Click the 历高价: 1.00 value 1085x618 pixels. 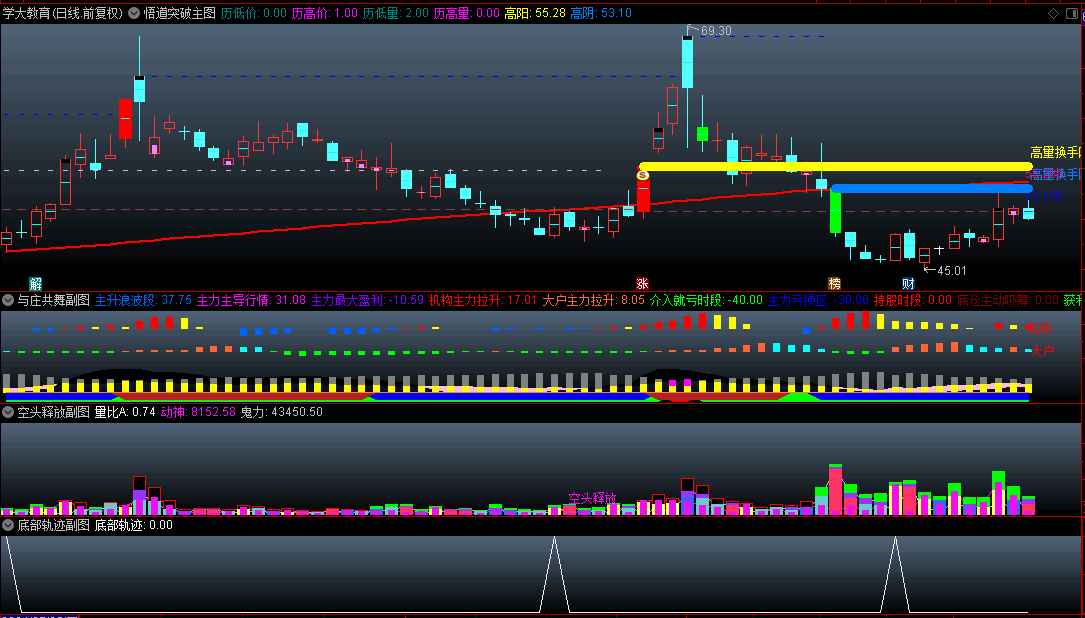tap(325, 13)
